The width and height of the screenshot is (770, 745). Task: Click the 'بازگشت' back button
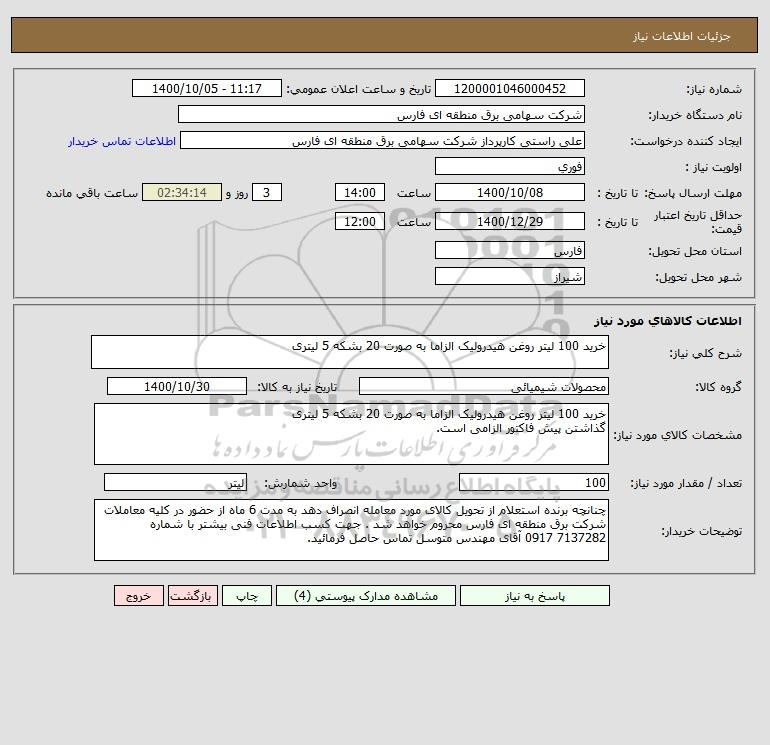tap(192, 596)
